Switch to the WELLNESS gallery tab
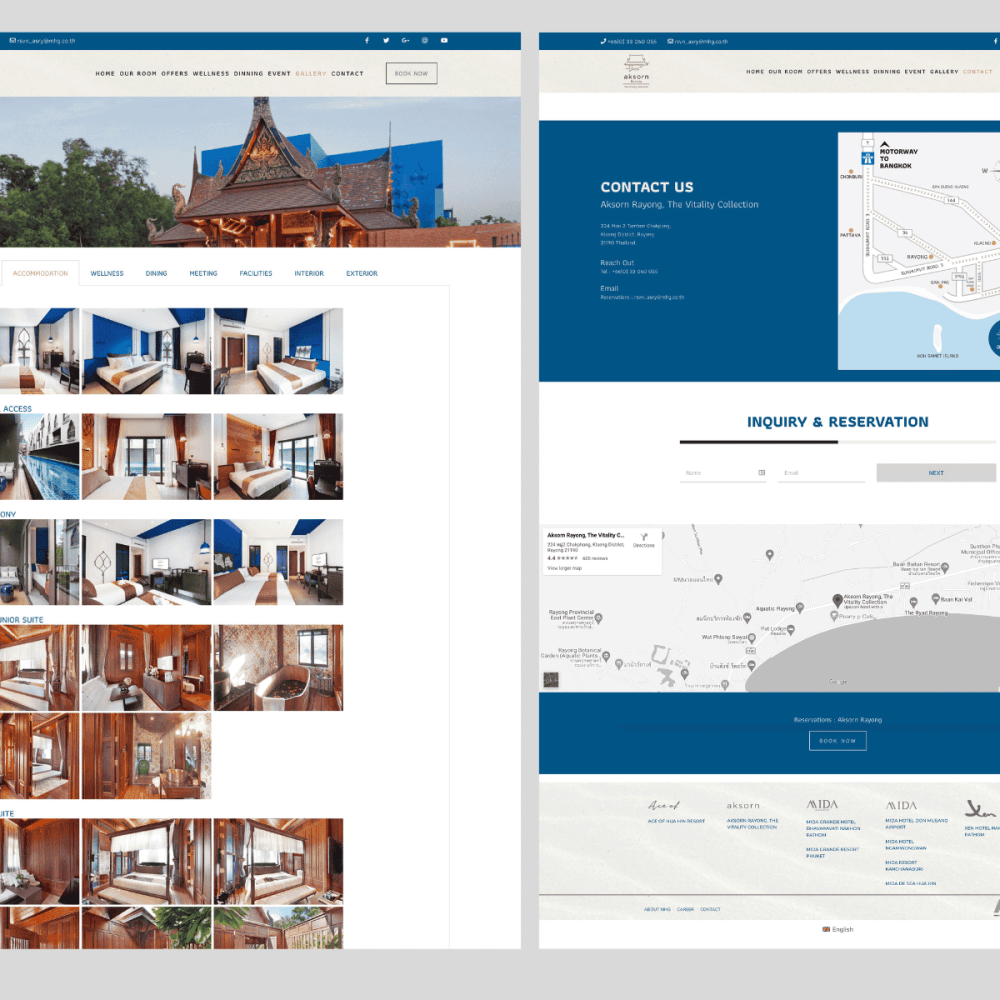The image size is (1000, 1000). [x=107, y=273]
